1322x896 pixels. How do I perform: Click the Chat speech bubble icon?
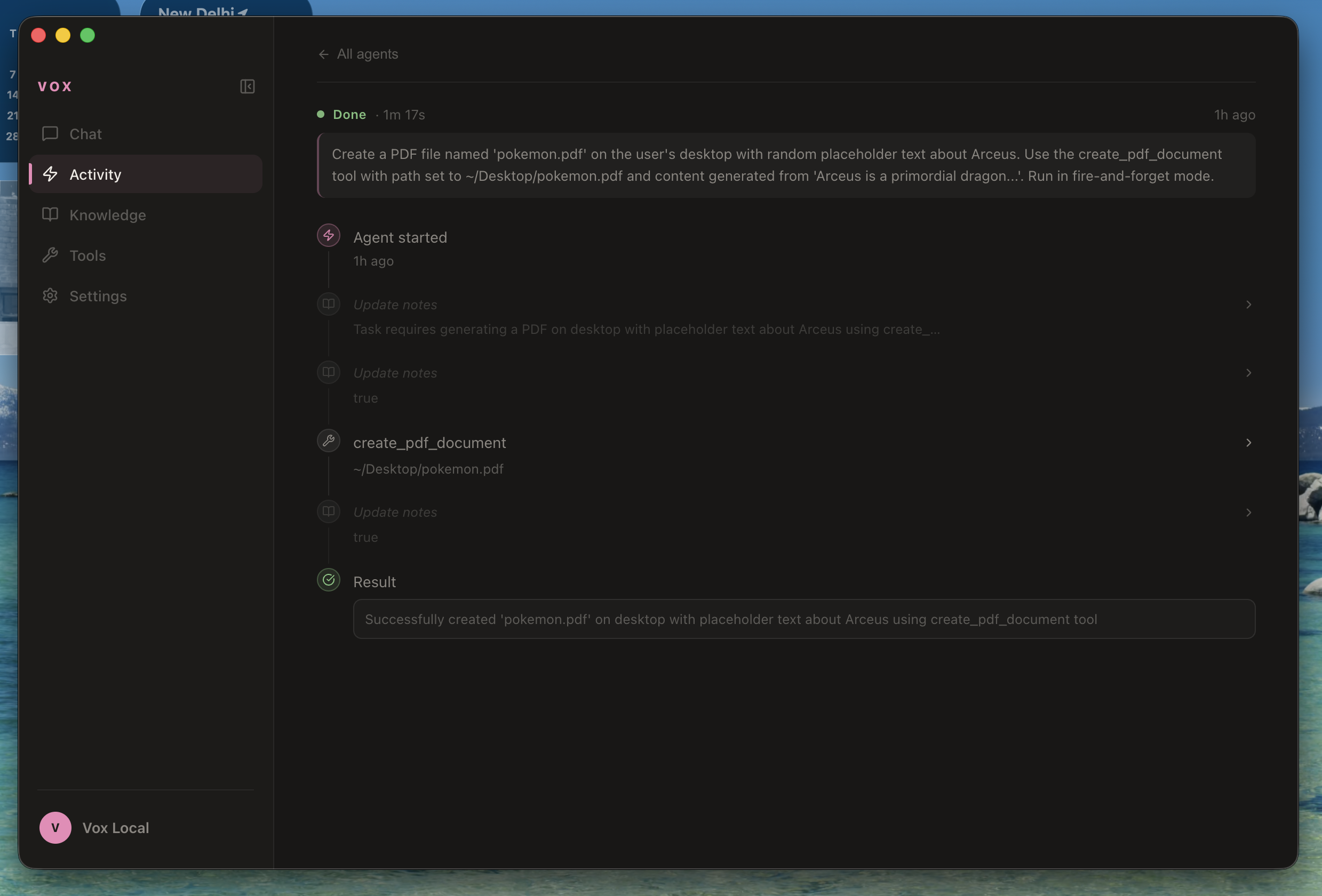(50, 134)
